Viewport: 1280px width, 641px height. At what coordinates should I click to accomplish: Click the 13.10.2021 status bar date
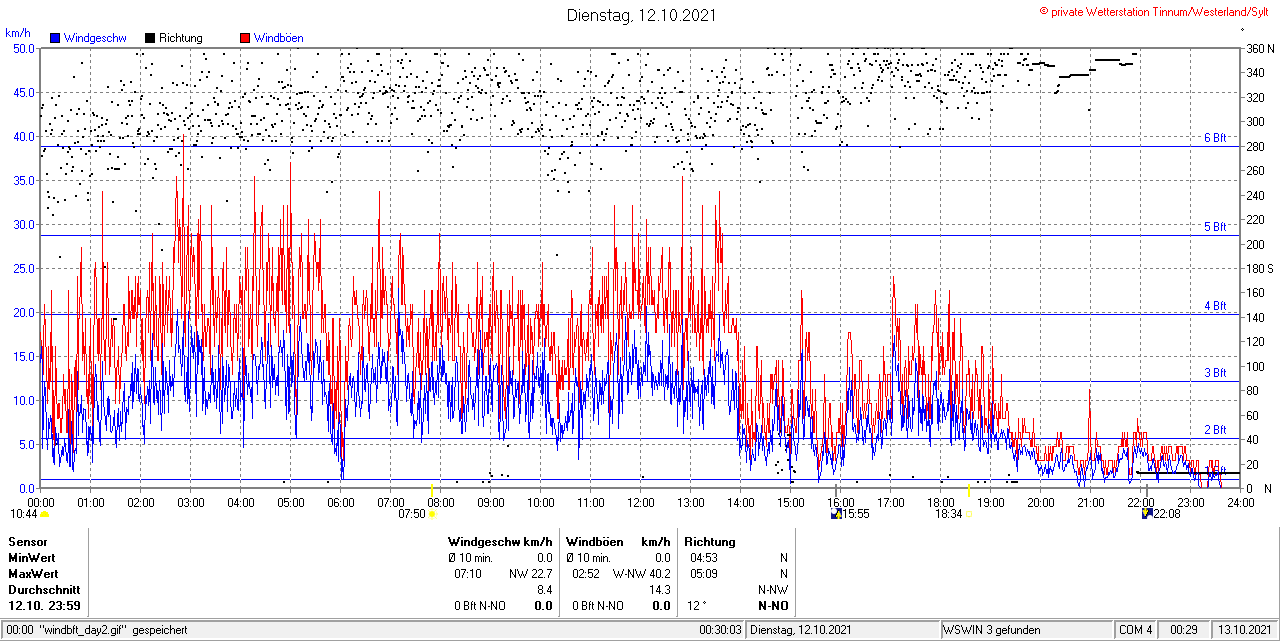(x=1244, y=630)
